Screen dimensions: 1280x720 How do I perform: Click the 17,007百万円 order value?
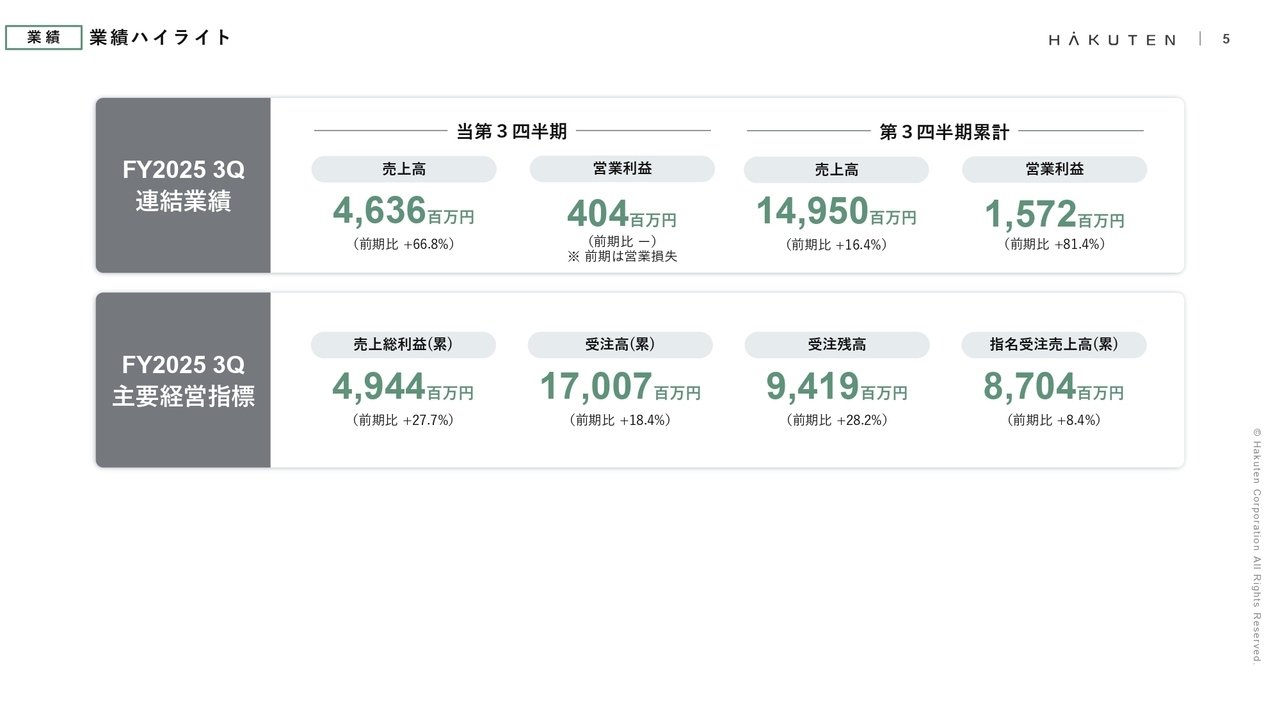620,387
